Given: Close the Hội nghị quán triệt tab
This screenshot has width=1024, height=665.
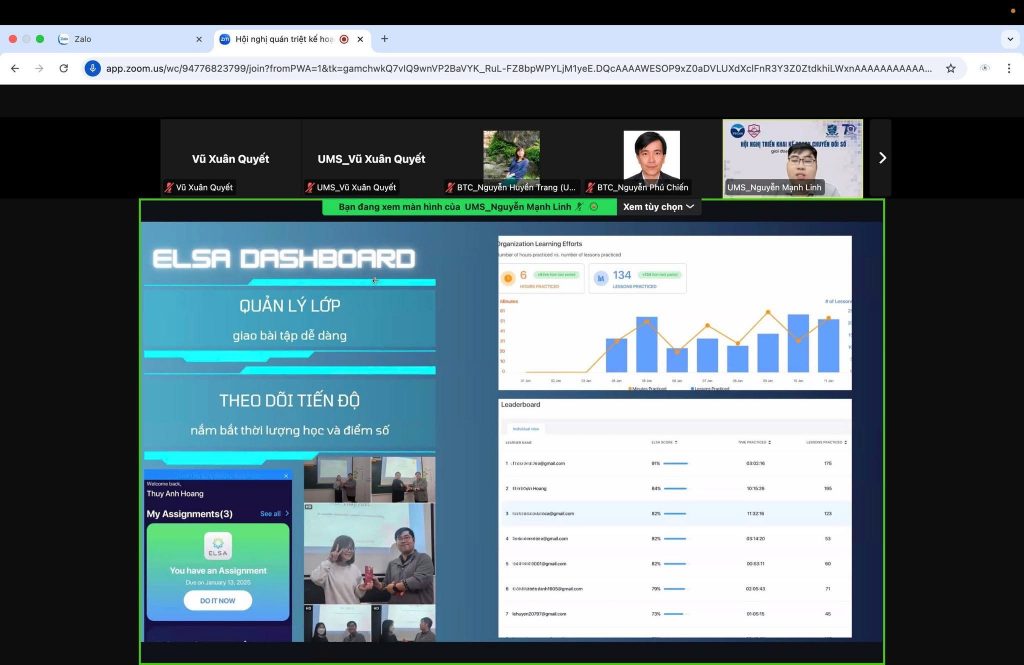Looking at the screenshot, I should pos(360,39).
